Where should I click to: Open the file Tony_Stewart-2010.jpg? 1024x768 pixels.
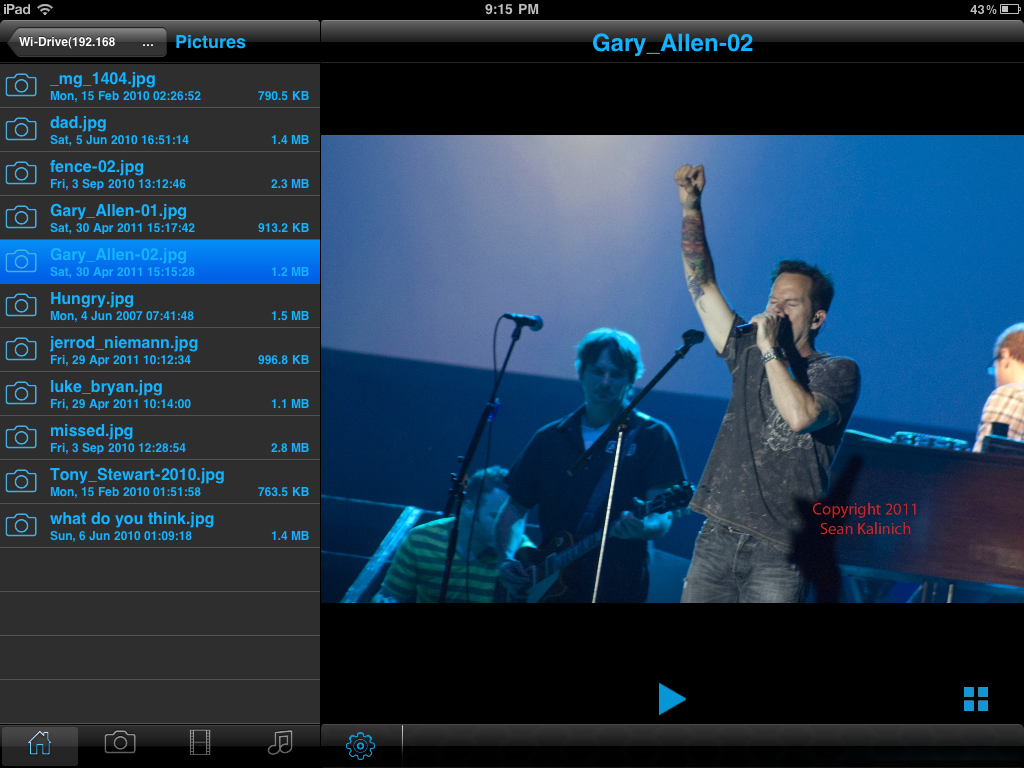(x=160, y=481)
